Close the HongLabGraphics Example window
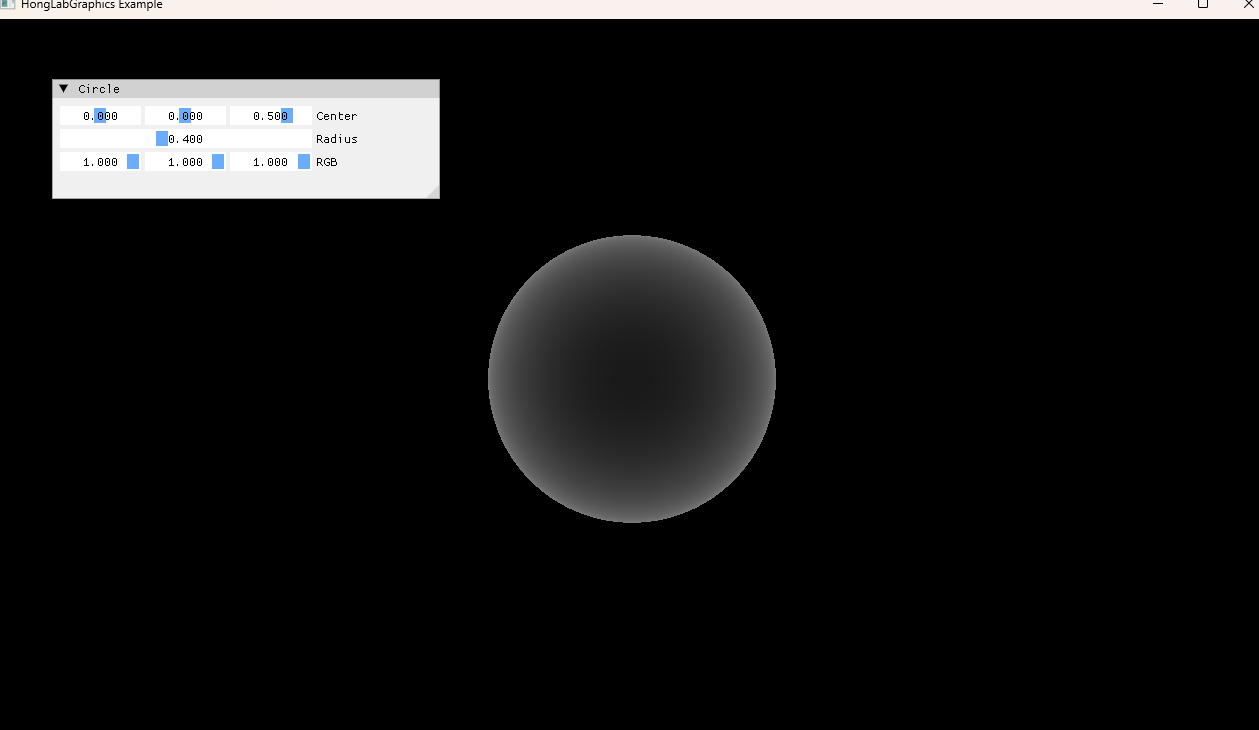 [1247, 5]
